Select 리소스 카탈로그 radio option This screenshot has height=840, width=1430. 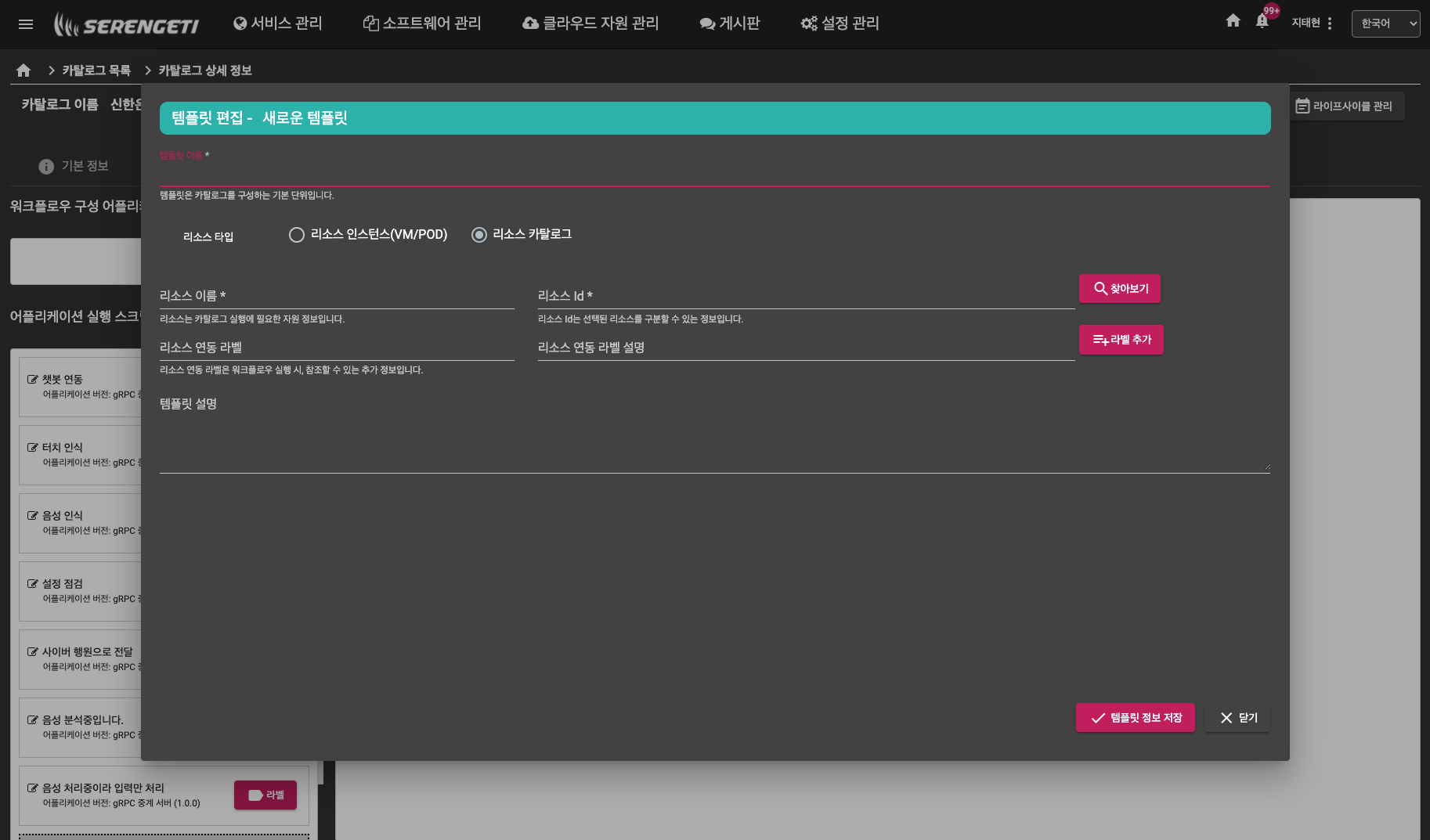click(x=479, y=235)
